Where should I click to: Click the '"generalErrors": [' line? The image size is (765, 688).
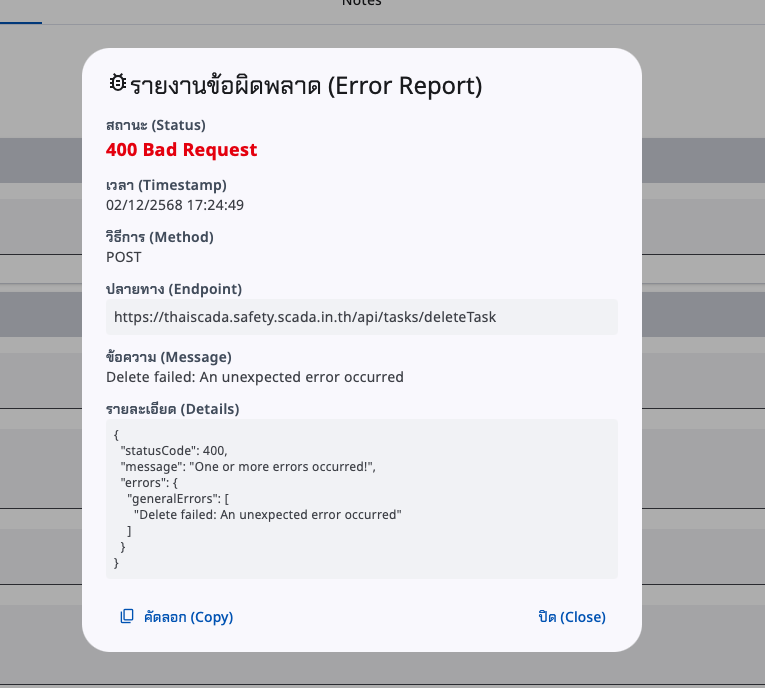coord(178,499)
